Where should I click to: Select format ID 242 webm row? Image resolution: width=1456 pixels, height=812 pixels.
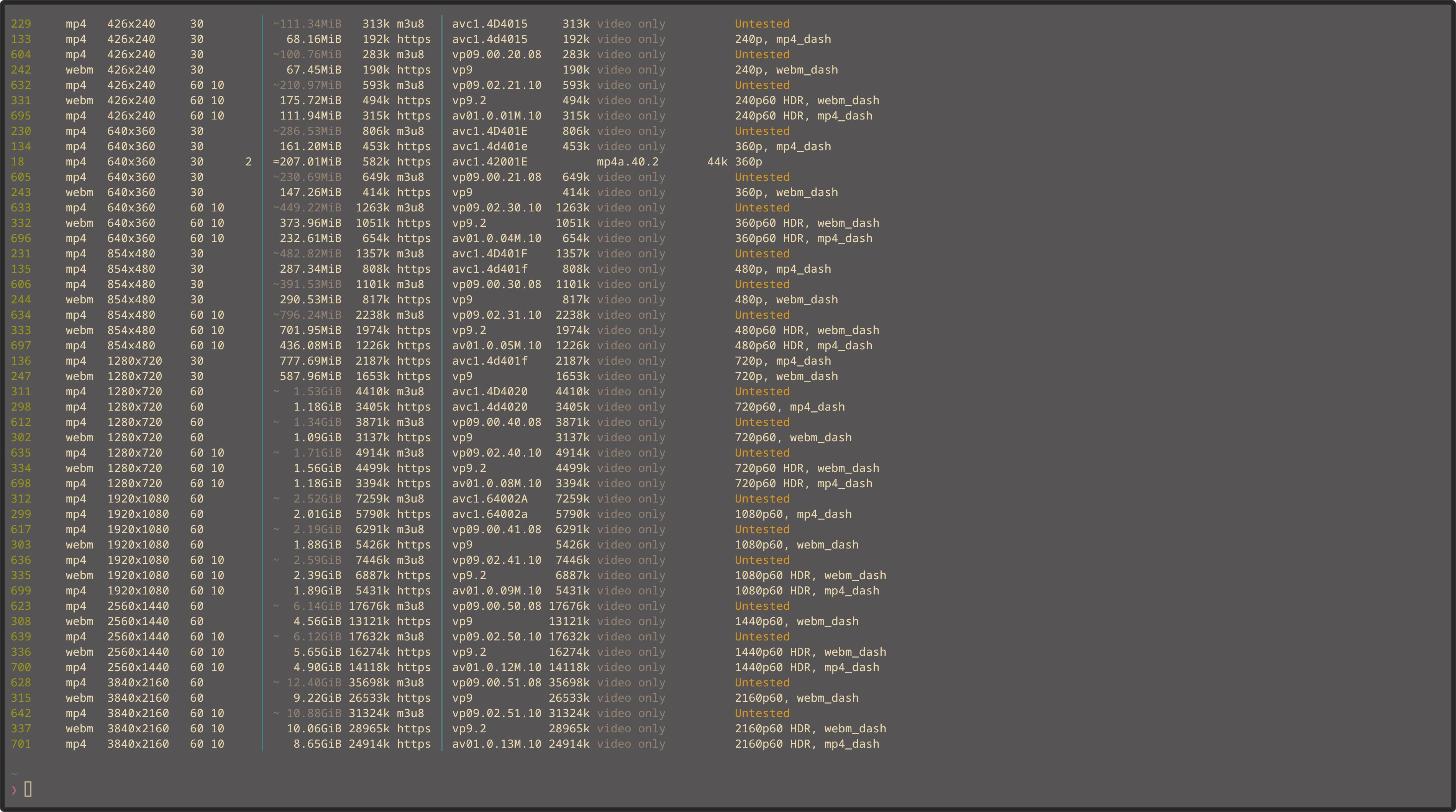(x=21, y=69)
